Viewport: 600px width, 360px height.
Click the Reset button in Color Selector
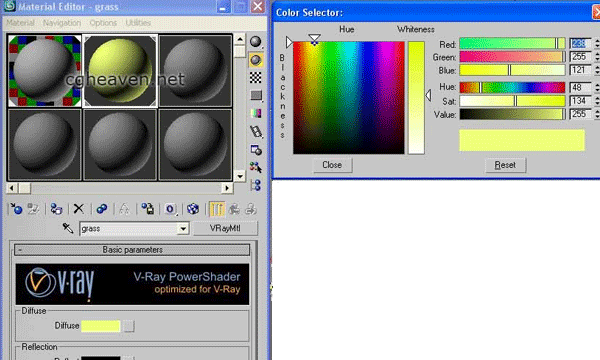click(x=505, y=165)
